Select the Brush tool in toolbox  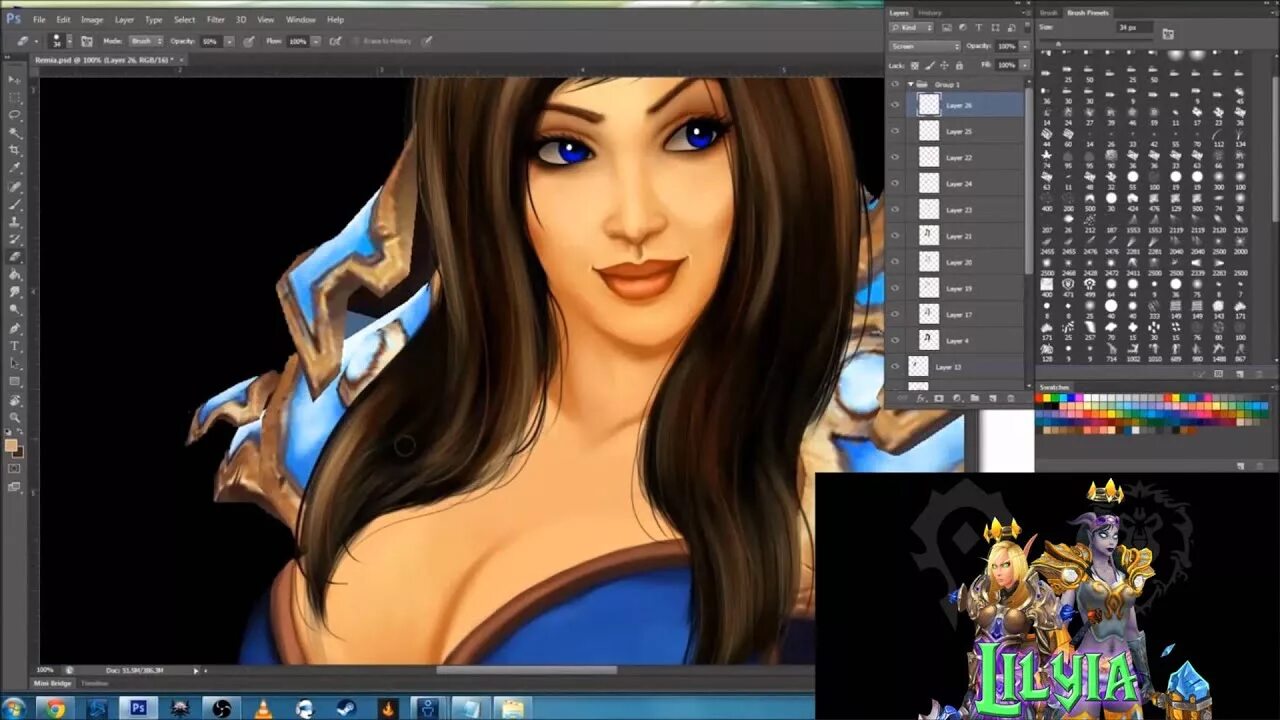pos(14,204)
